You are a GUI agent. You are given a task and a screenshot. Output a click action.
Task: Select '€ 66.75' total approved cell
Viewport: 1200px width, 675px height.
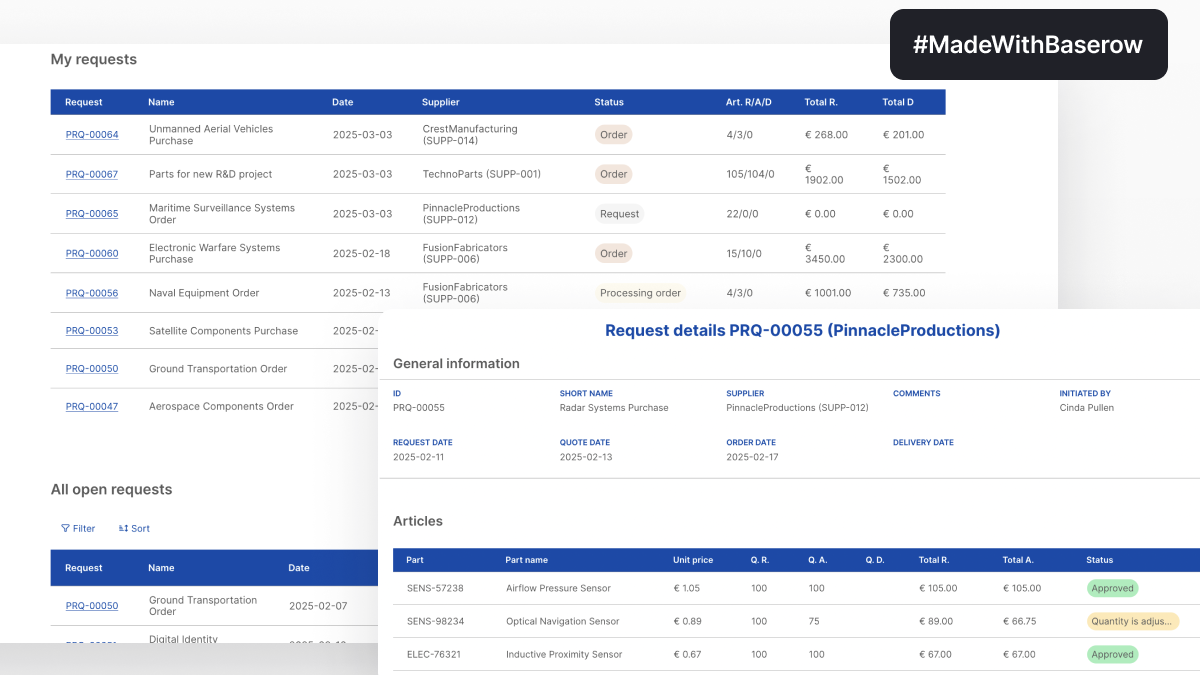pos(1020,621)
